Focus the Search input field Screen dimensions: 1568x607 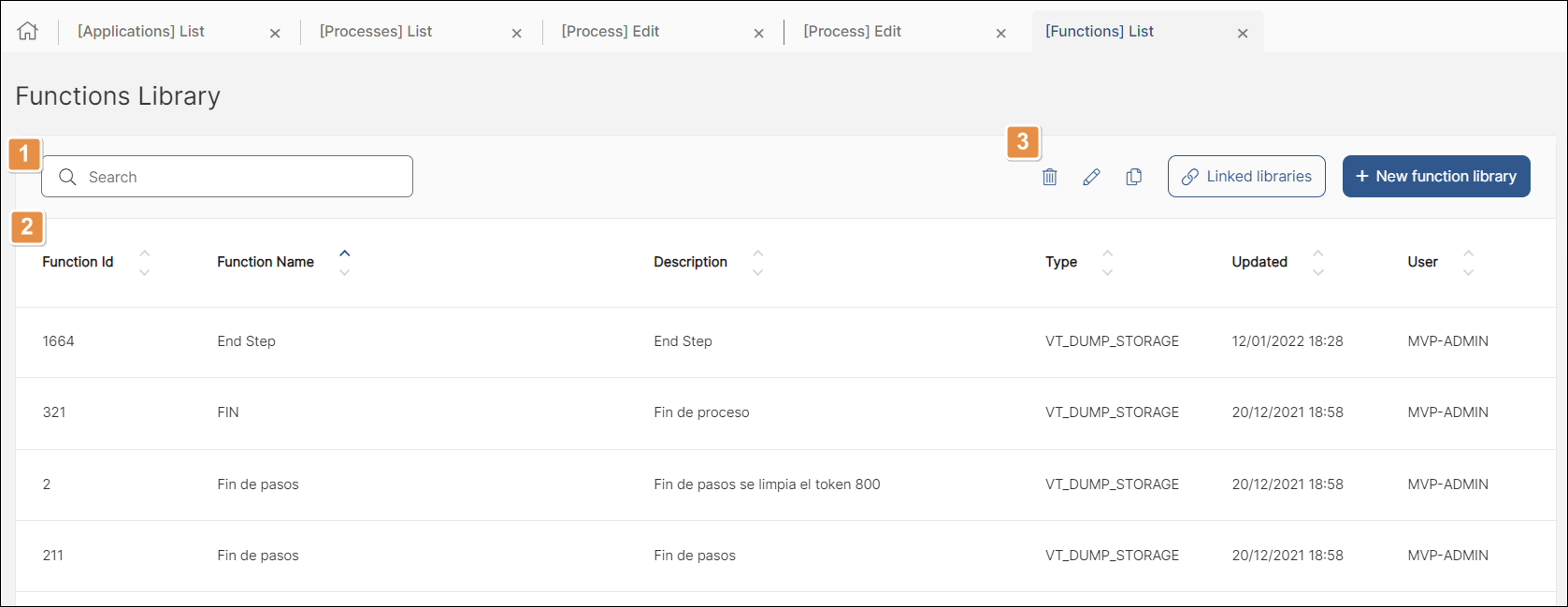227,177
